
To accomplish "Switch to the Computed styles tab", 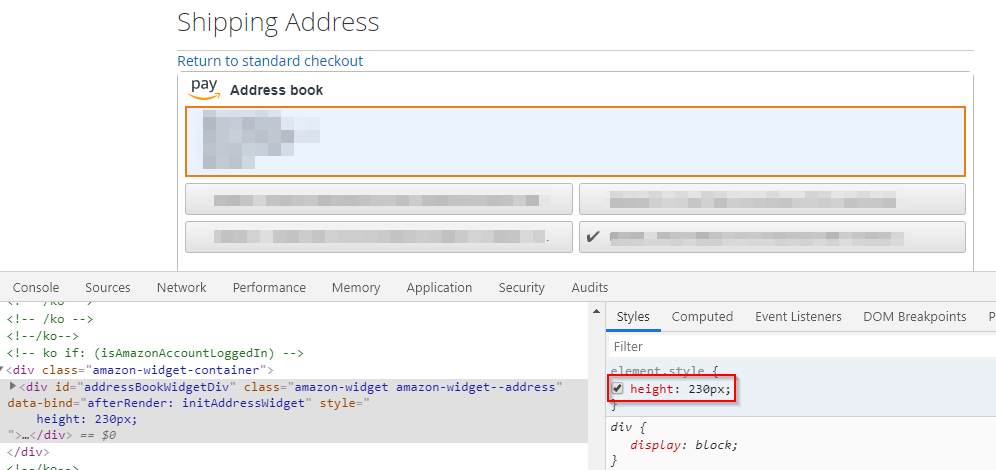I will (x=703, y=316).
